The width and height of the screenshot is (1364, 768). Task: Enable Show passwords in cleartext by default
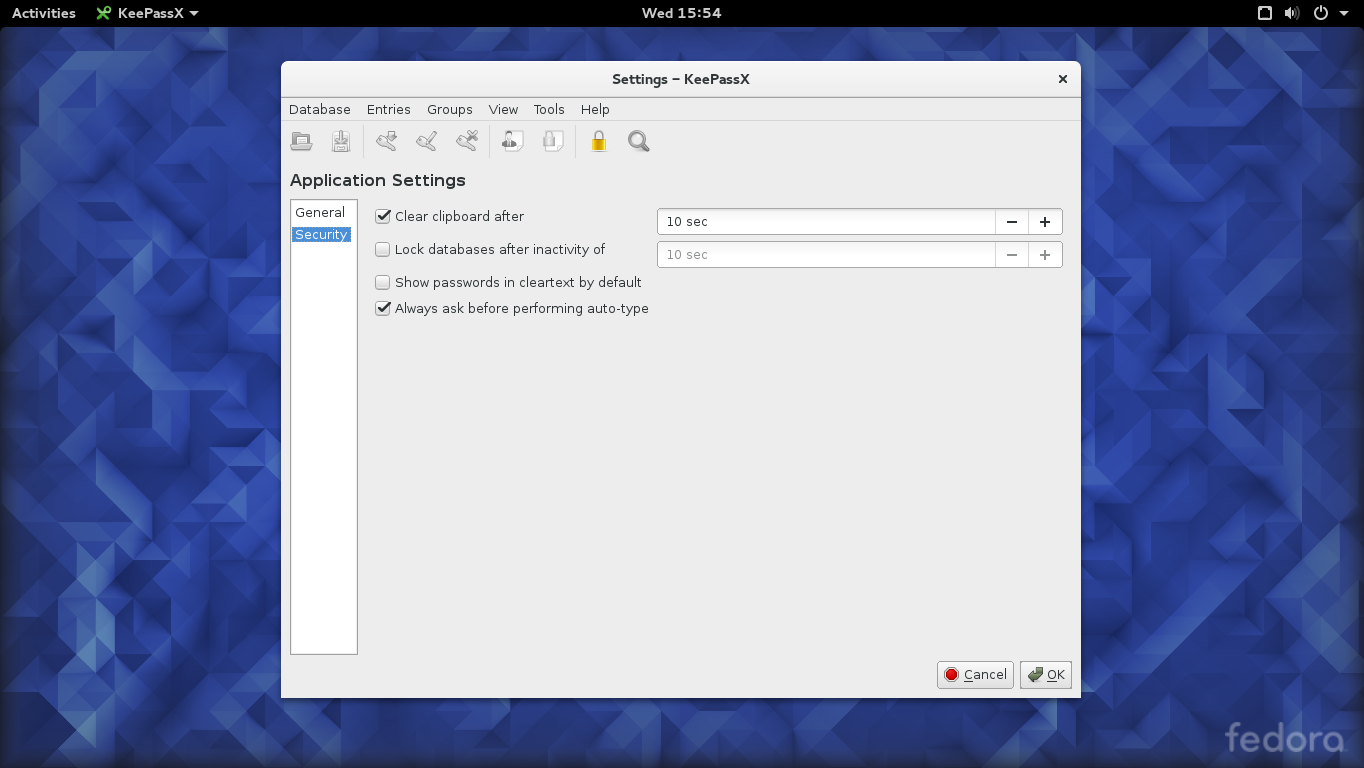pos(382,282)
